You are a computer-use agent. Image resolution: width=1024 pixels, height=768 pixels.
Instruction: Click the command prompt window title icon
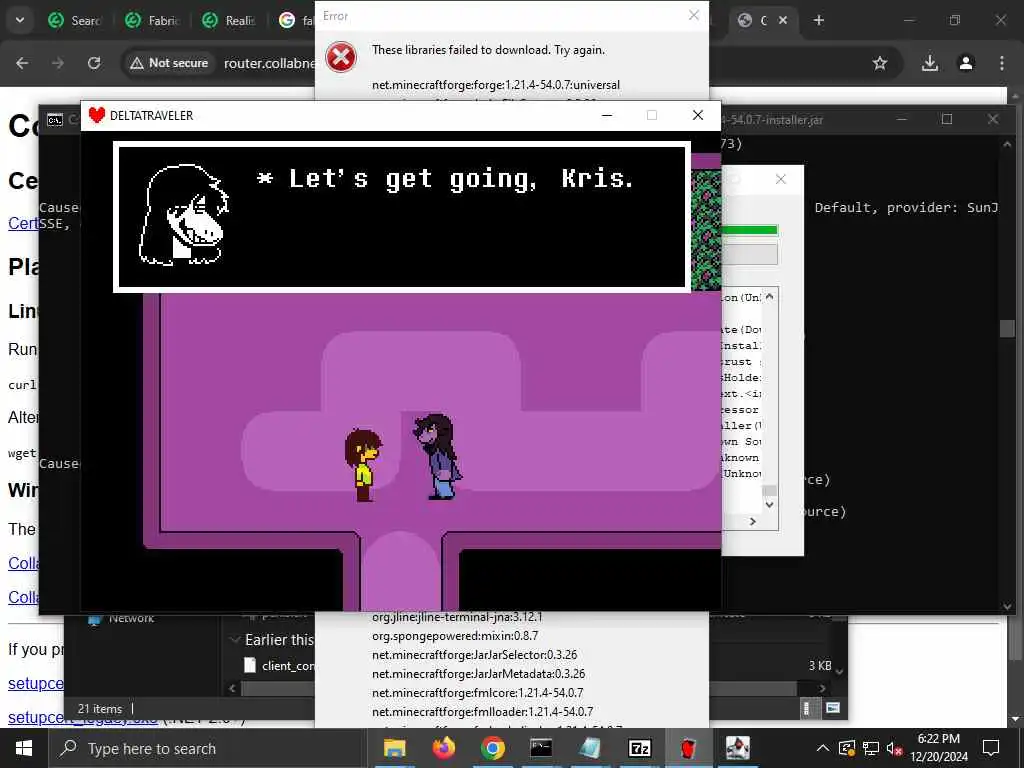point(55,120)
